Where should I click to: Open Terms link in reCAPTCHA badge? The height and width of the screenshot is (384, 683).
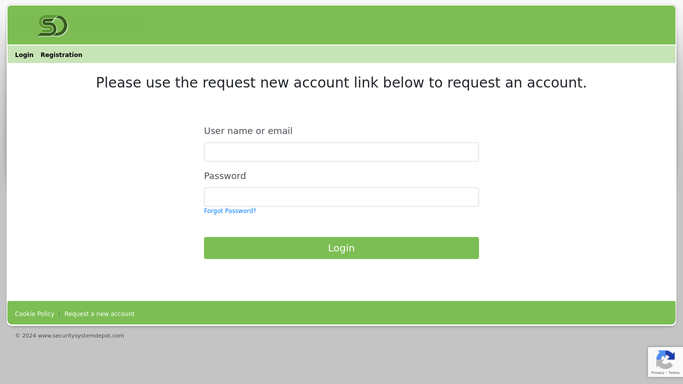tap(674, 373)
